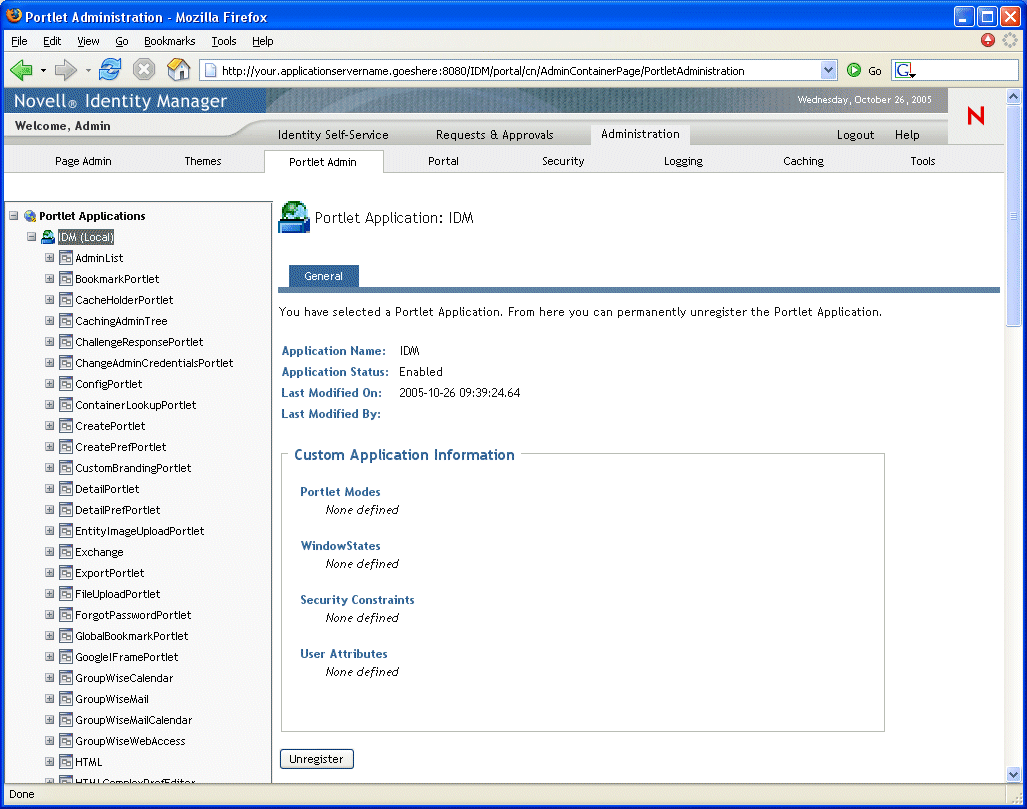Open the Help link in header
Viewport: 1027px width, 809px height.
(x=907, y=135)
